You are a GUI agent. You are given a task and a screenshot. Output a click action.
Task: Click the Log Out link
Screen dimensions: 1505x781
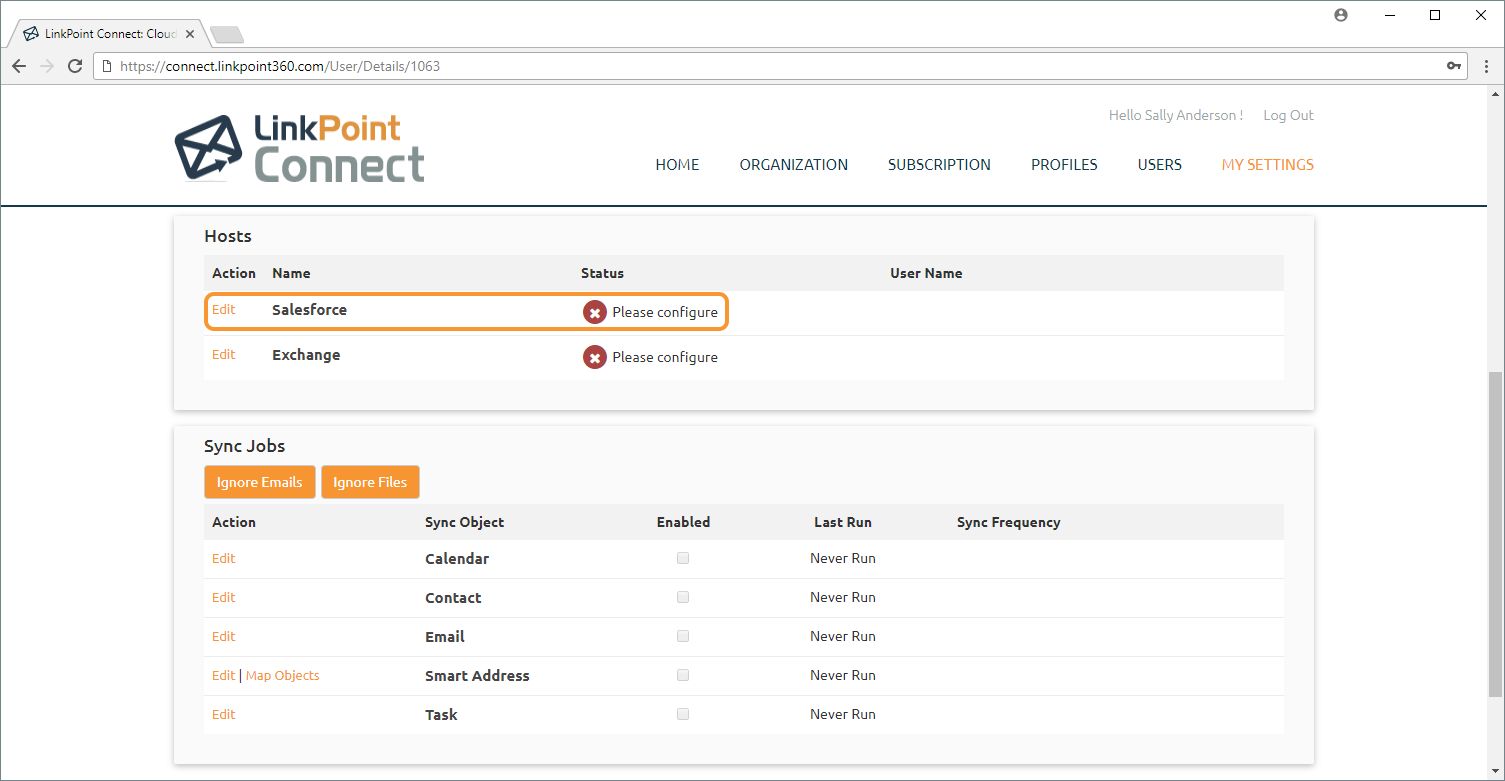pyautogui.click(x=1288, y=115)
